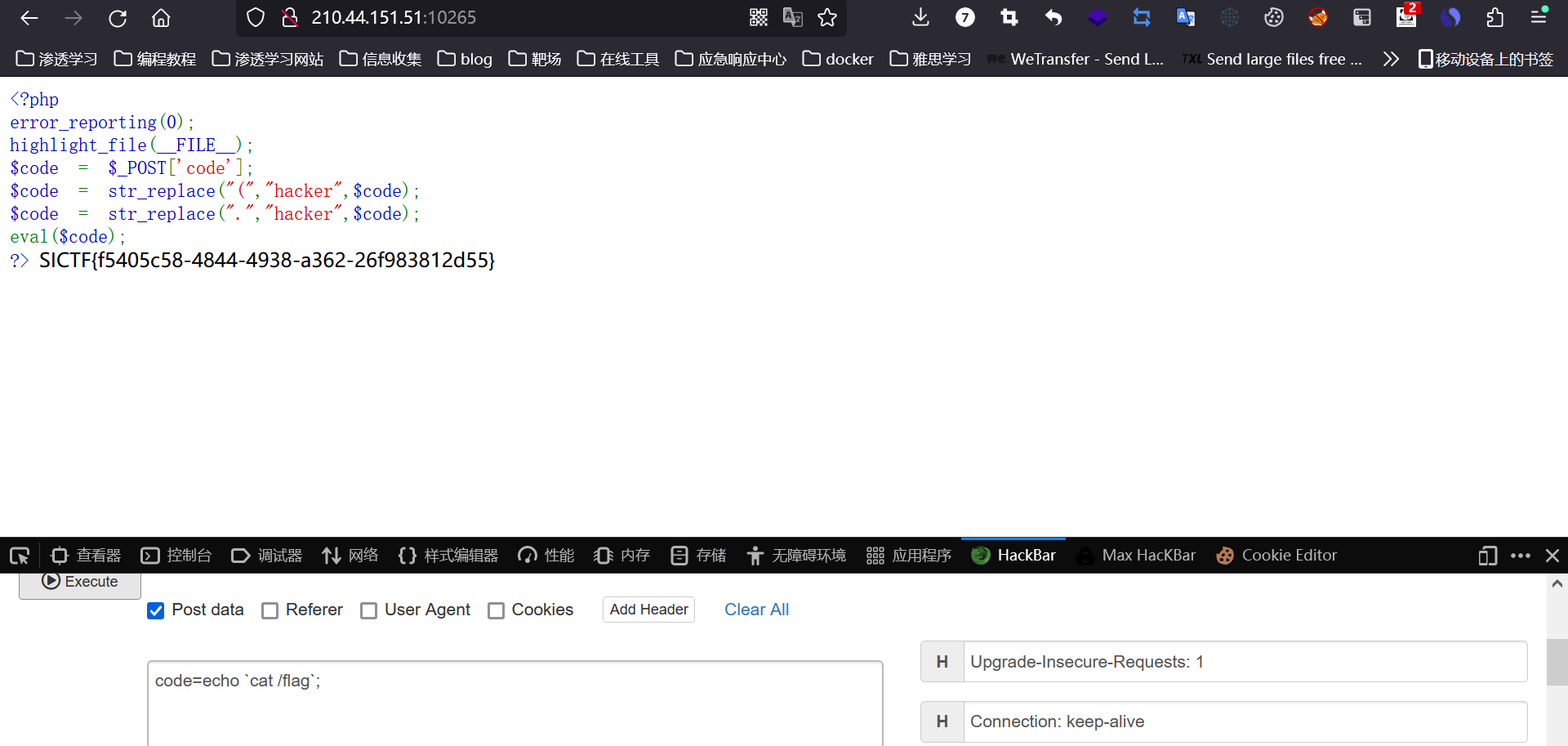The width and height of the screenshot is (1568, 746).
Task: Show insecure connection lock info
Action: [289, 17]
